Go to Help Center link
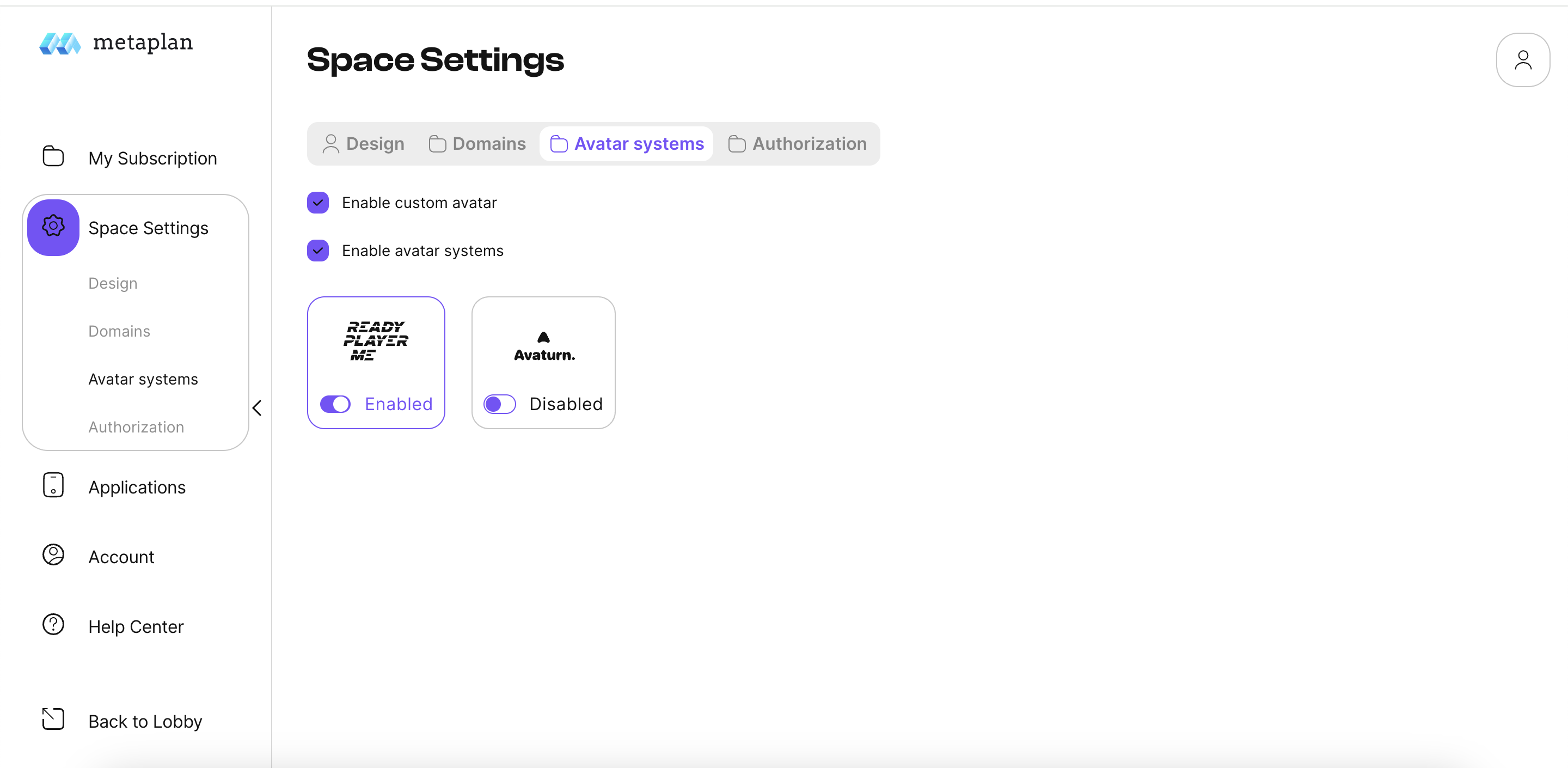The height and width of the screenshot is (768, 1568). point(136,627)
